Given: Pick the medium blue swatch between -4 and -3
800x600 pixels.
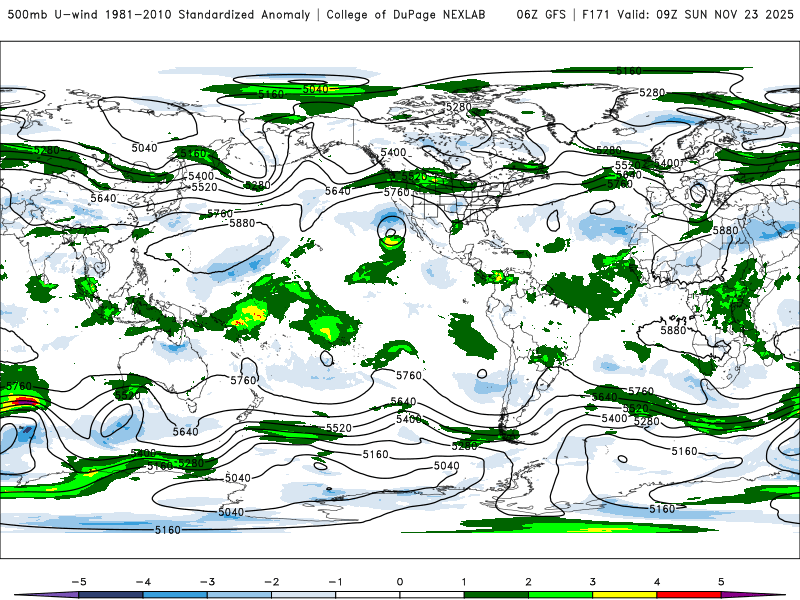Looking at the screenshot, I should click(x=175, y=595).
